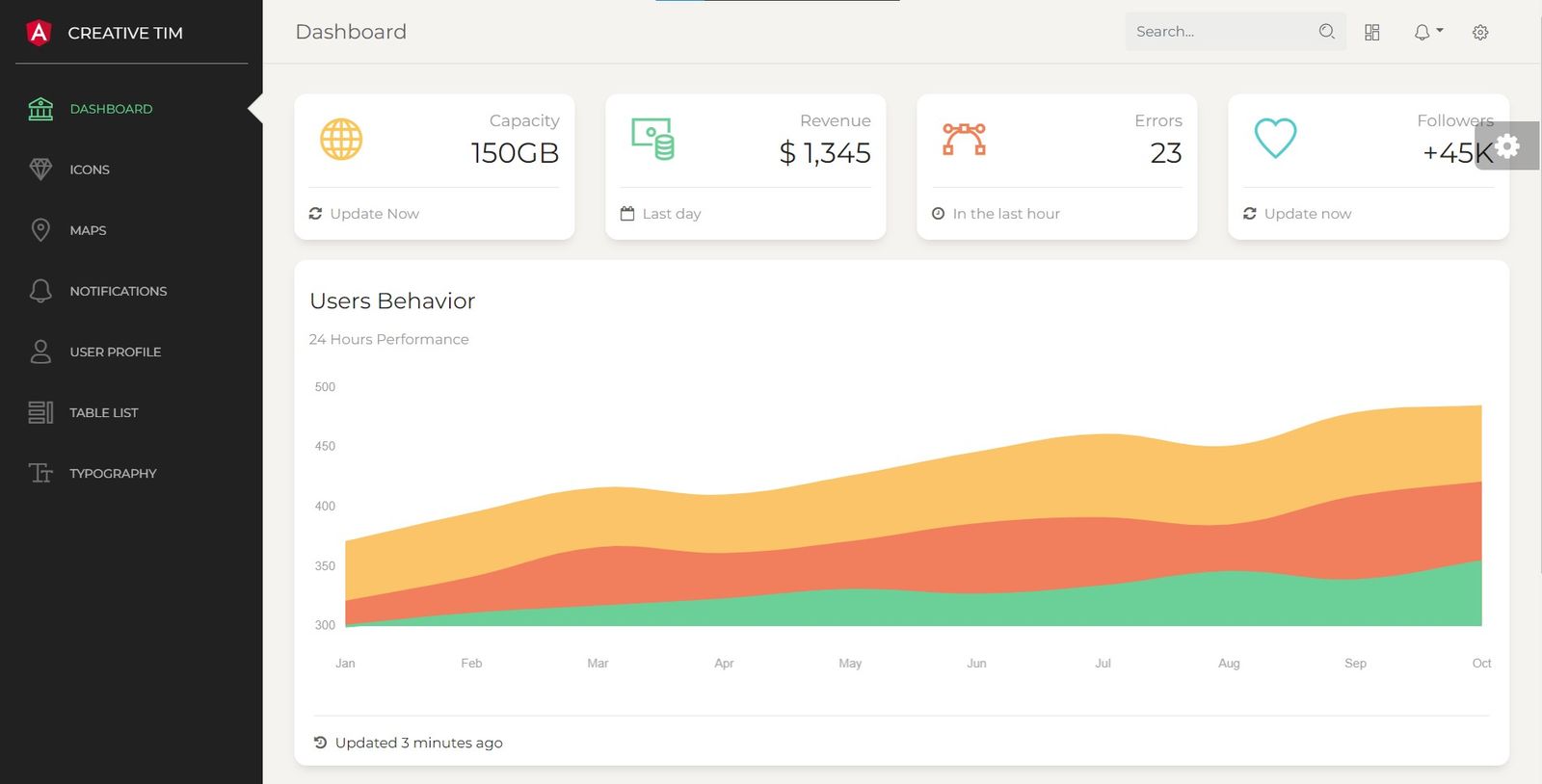1542x784 pixels.
Task: Click the Angular logo beside Creative Tim
Action: [39, 33]
